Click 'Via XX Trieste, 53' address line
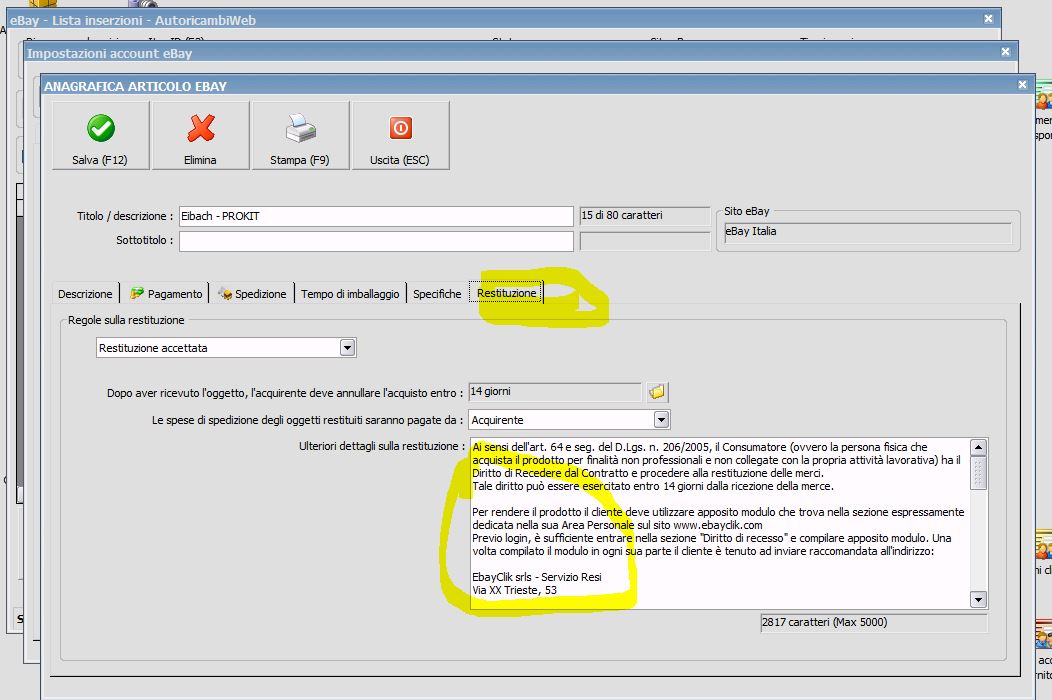 (x=515, y=591)
